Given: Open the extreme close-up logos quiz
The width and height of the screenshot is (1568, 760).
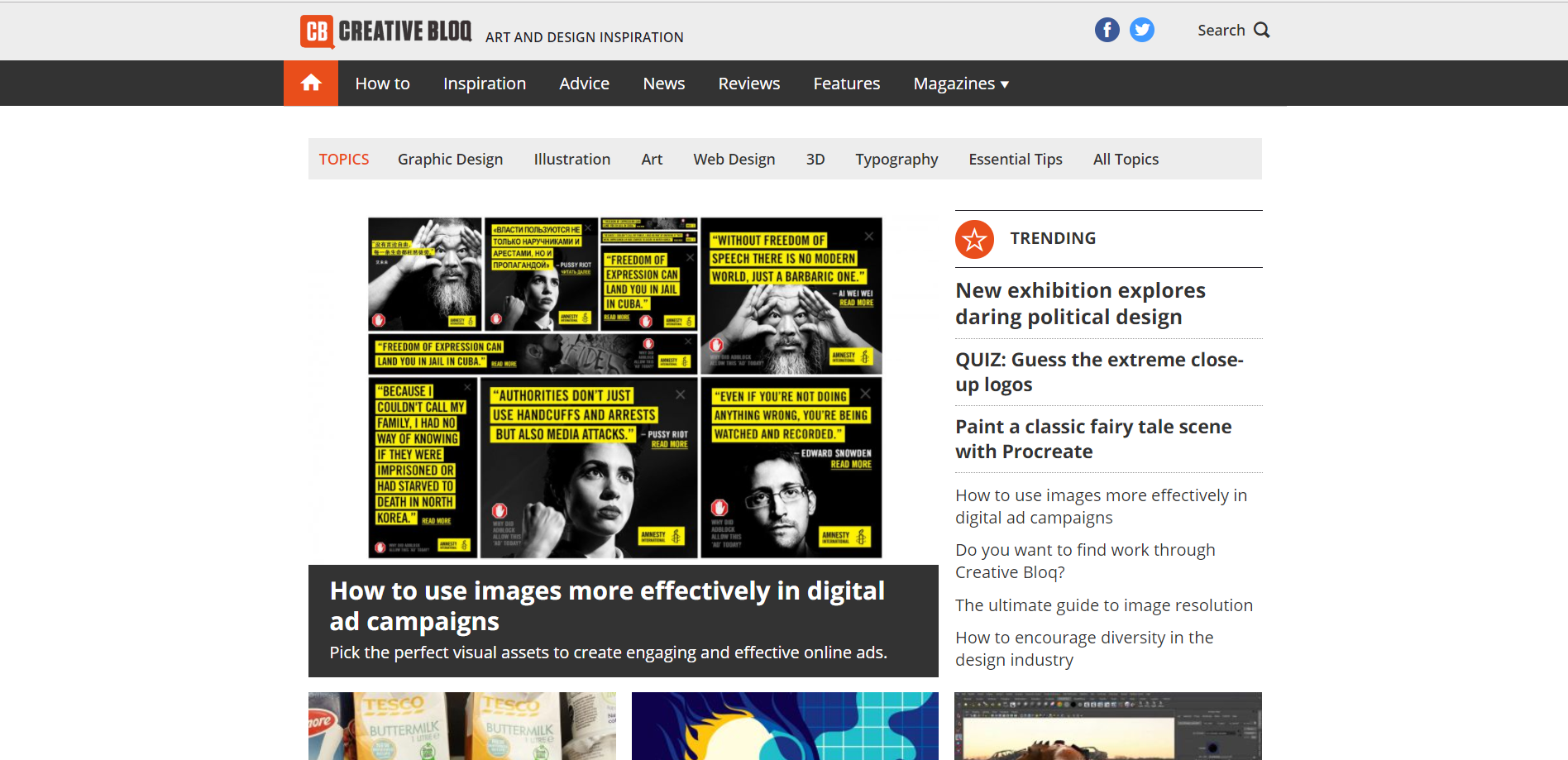Looking at the screenshot, I should (x=1099, y=372).
